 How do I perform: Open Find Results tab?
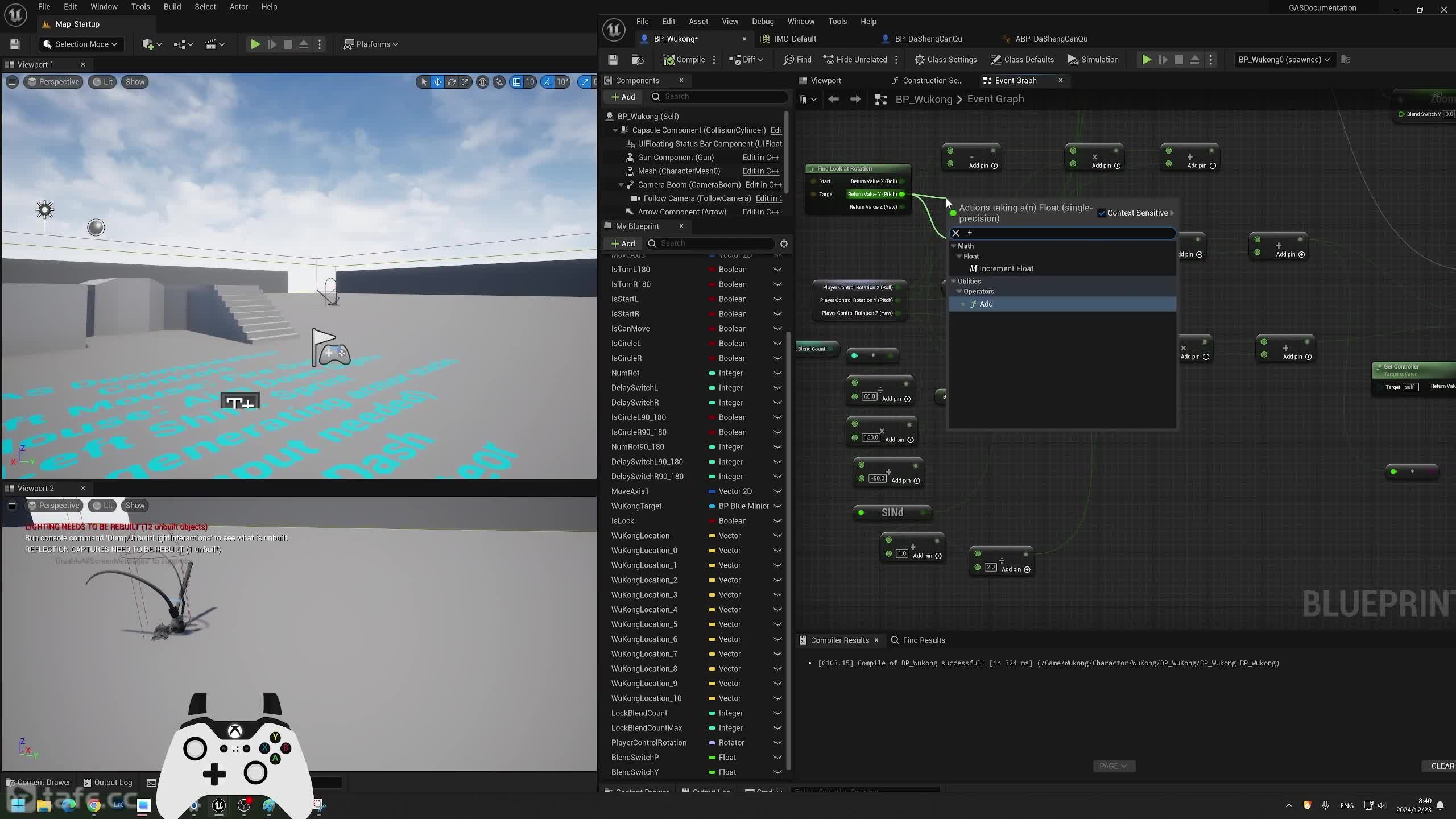click(x=918, y=640)
